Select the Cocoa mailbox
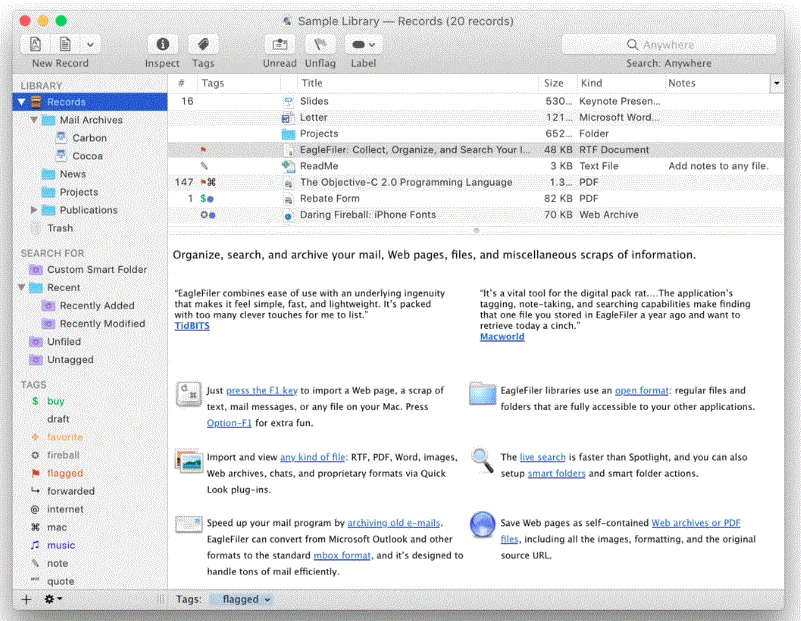Image resolution: width=801 pixels, height=621 pixels. pyautogui.click(x=87, y=156)
